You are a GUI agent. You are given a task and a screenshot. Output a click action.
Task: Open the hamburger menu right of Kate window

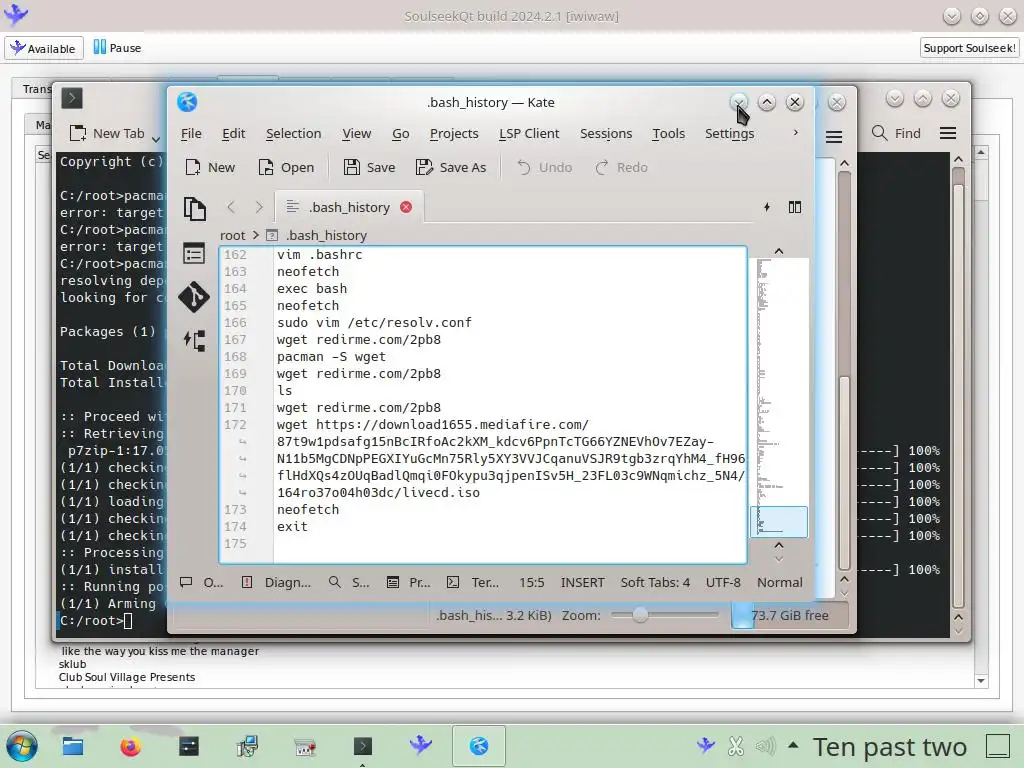tap(834, 136)
